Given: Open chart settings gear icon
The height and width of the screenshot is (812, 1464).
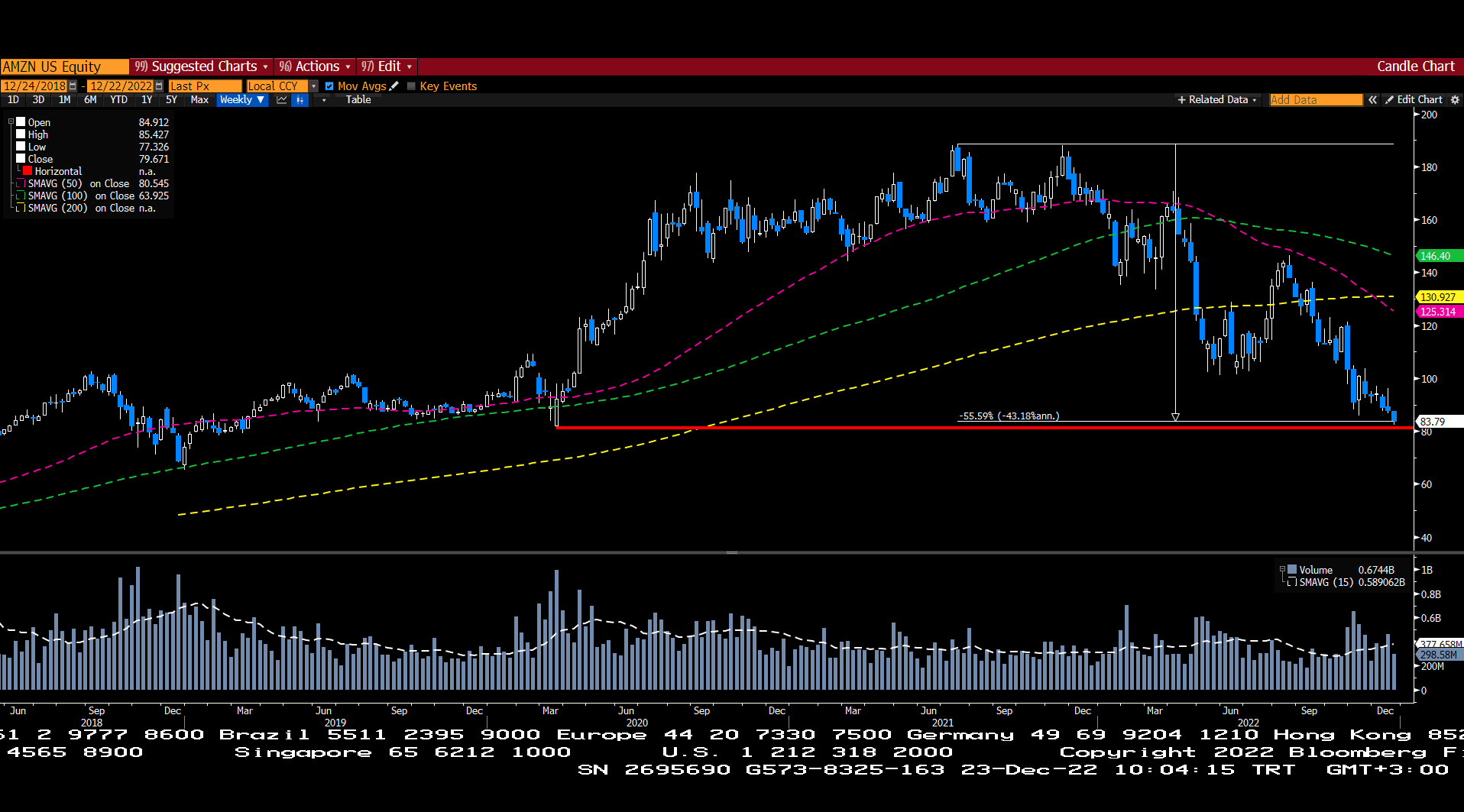Looking at the screenshot, I should point(1455,100).
